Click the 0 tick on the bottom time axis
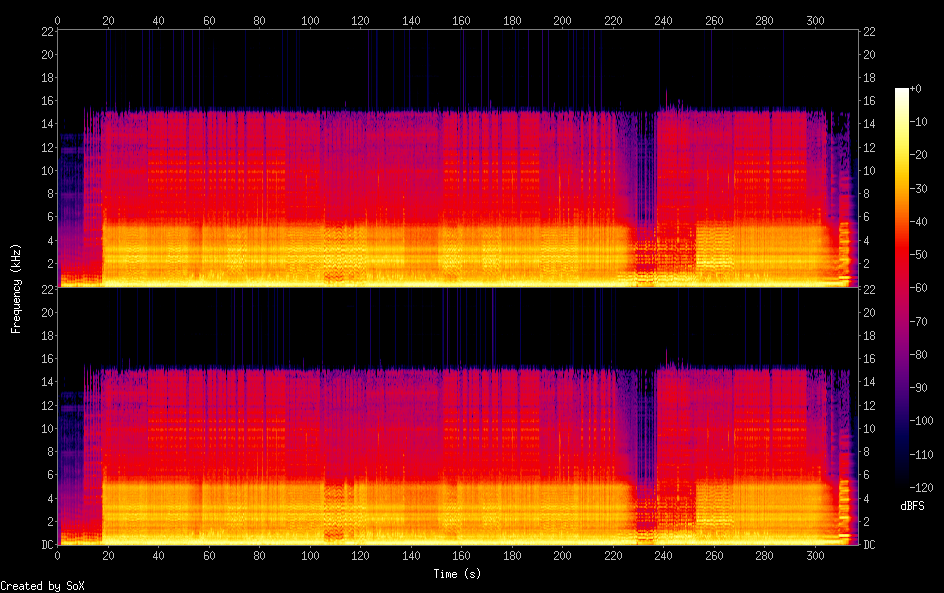944x593 pixels. click(58, 555)
